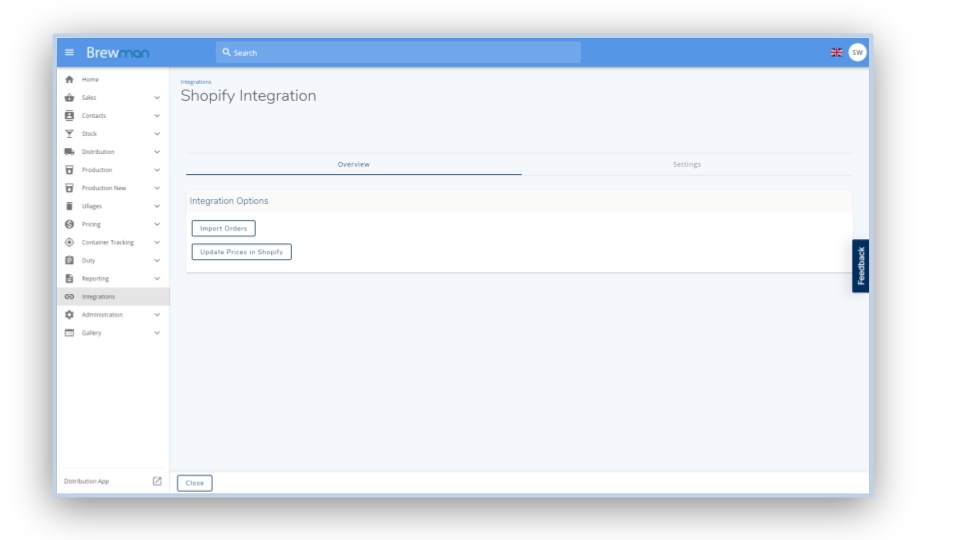Click Update Prices in Shopify button
Image resolution: width=960 pixels, height=540 pixels.
[241, 252]
